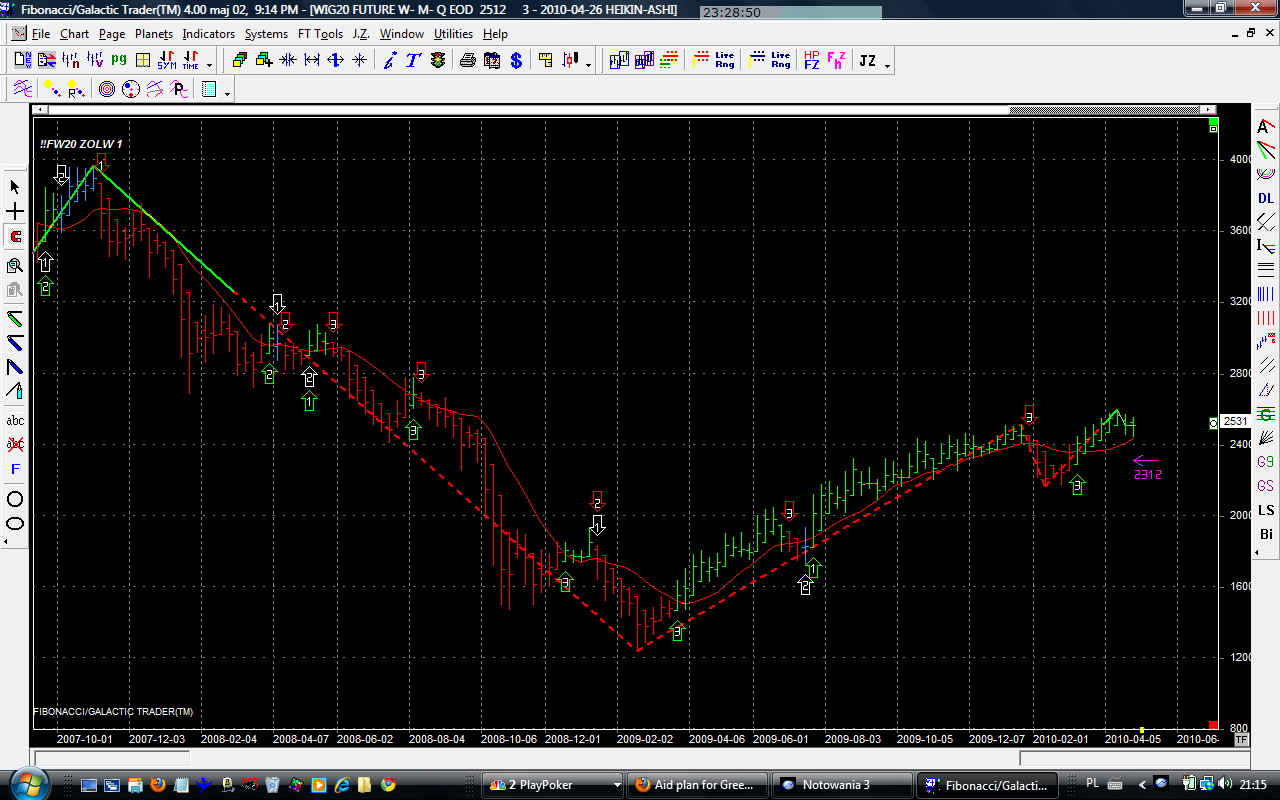Screen dimensions: 1280x800
Task: Click the red square at chart bottom-right
Action: [1213, 725]
